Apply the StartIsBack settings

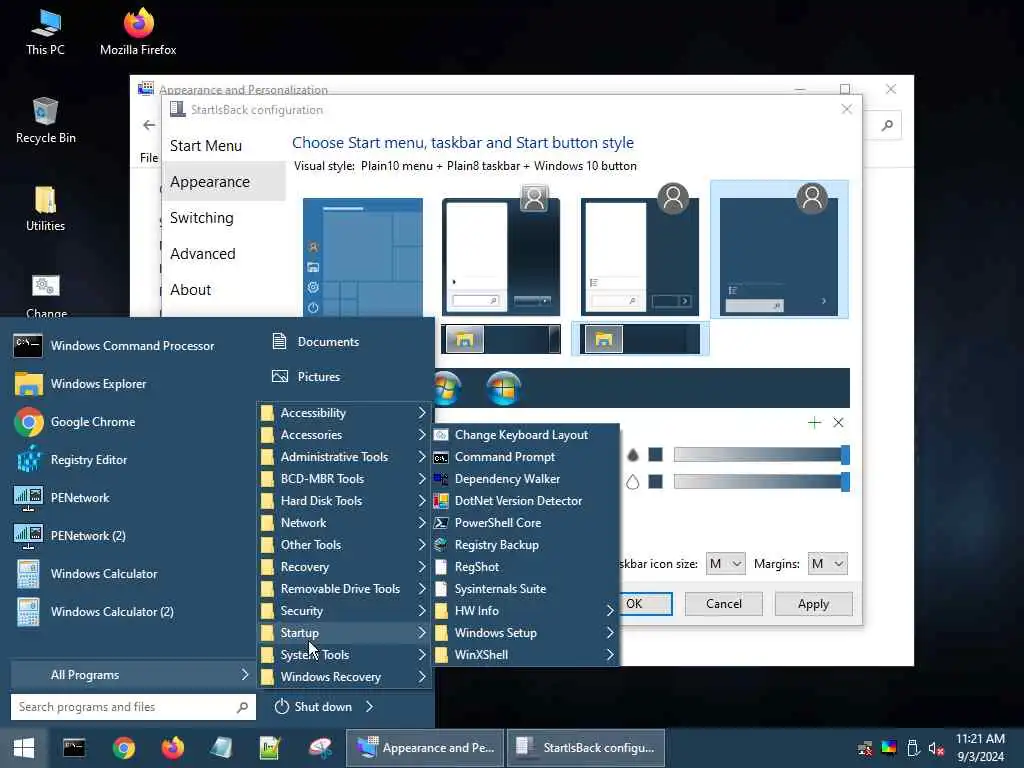tap(813, 604)
